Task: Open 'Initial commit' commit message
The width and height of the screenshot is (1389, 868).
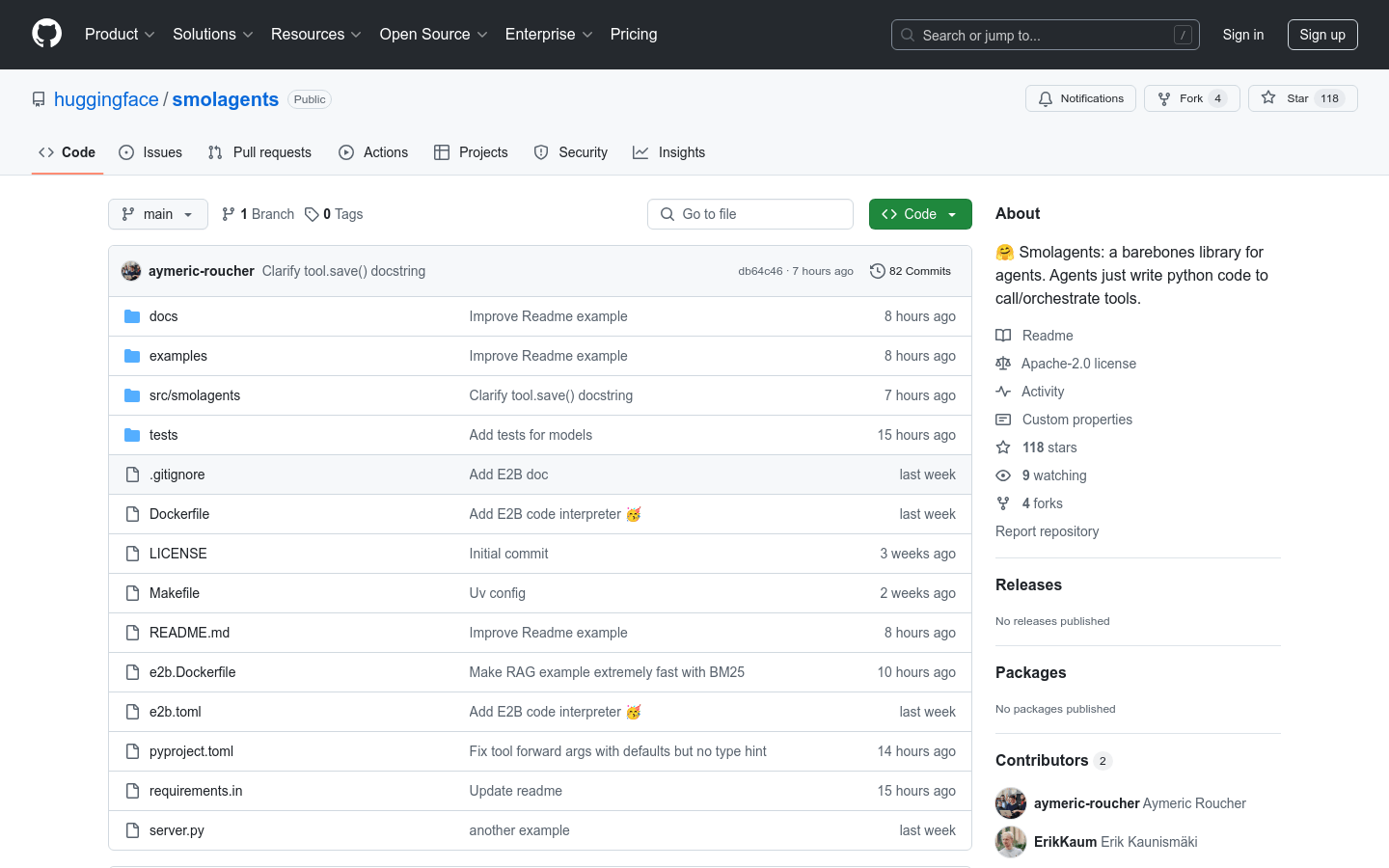Action: (x=508, y=554)
